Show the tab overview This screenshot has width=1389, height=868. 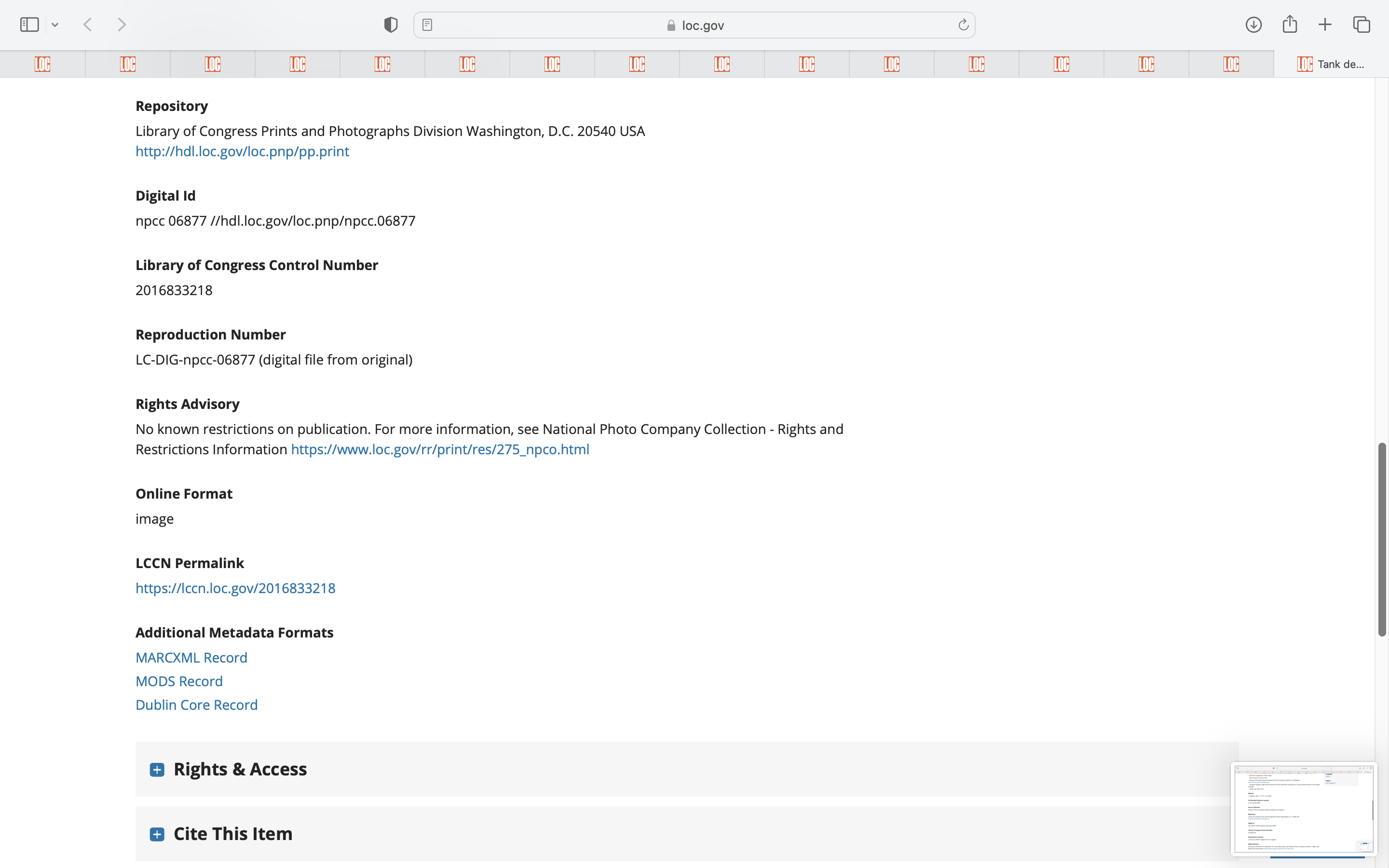click(x=1362, y=25)
